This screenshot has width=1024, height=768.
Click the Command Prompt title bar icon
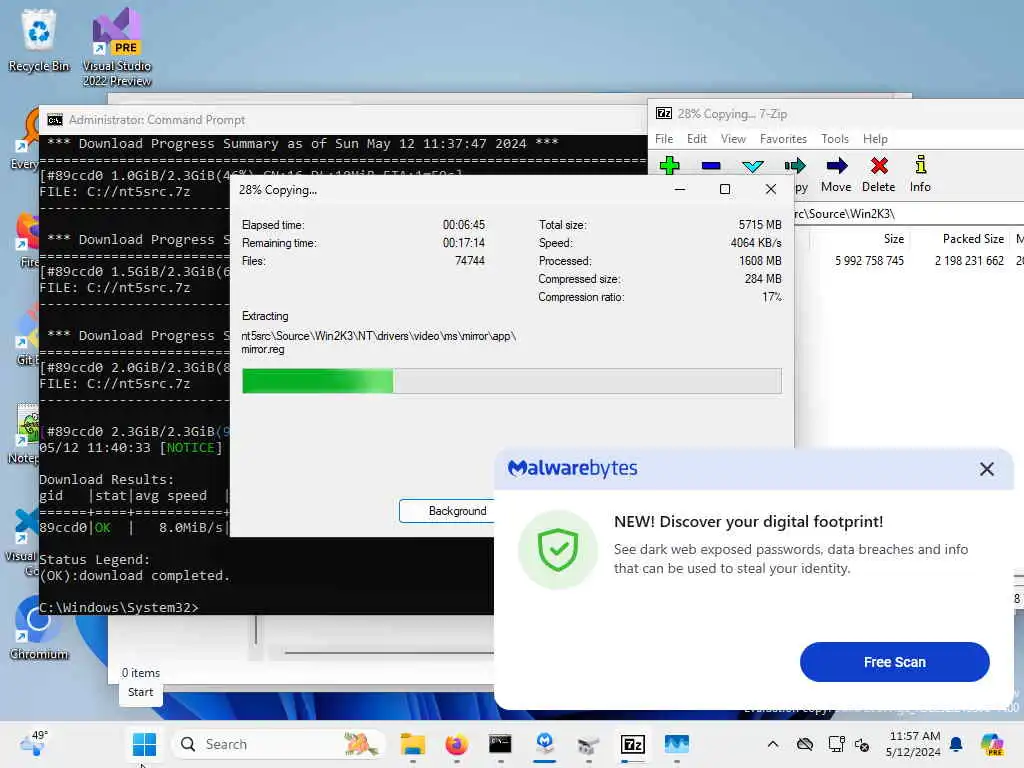(x=55, y=120)
